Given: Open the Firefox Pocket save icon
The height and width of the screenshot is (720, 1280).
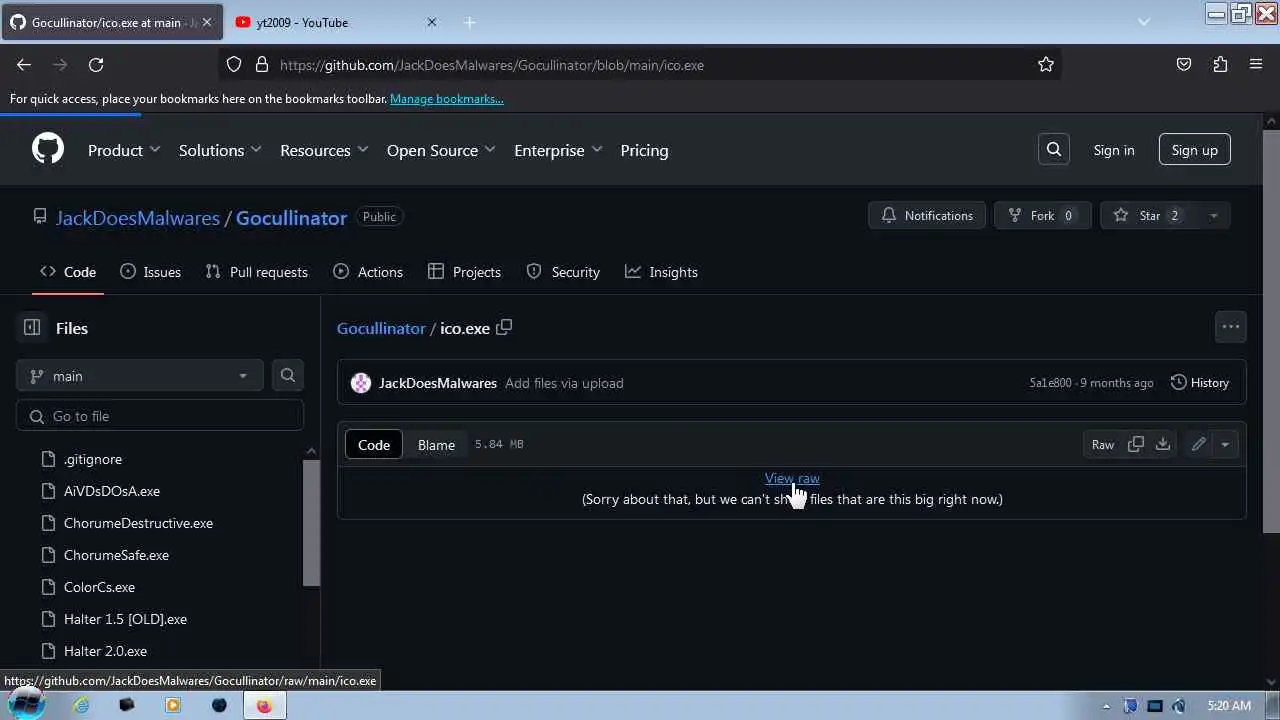Looking at the screenshot, I should [1184, 65].
